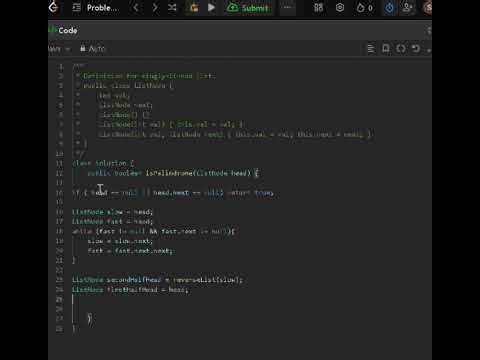Screen dimensions: 480x360
Task: Go to the previous problem arrow
Action: (x=136, y=7)
